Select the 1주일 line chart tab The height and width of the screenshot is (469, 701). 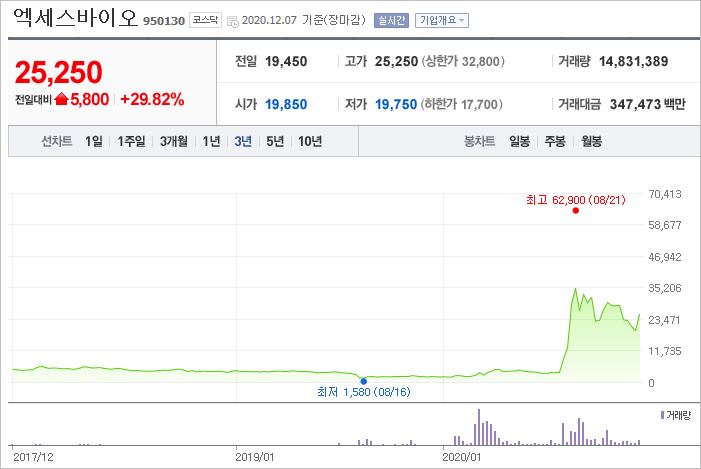click(131, 141)
